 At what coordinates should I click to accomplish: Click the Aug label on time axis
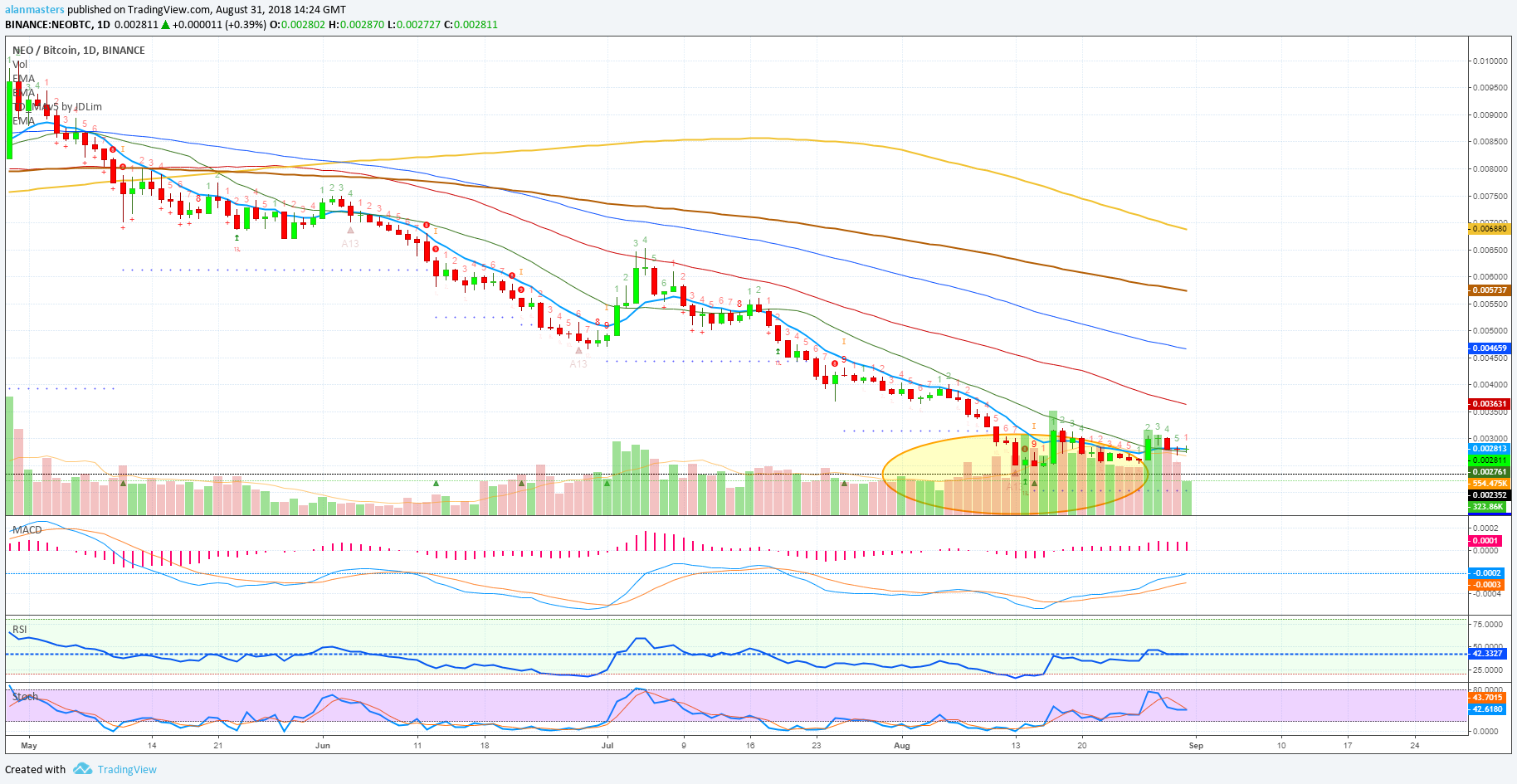click(x=902, y=745)
